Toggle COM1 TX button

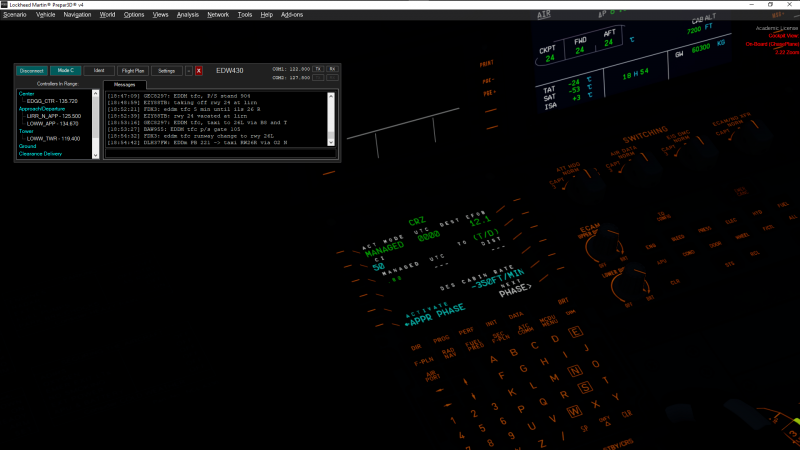(318, 69)
